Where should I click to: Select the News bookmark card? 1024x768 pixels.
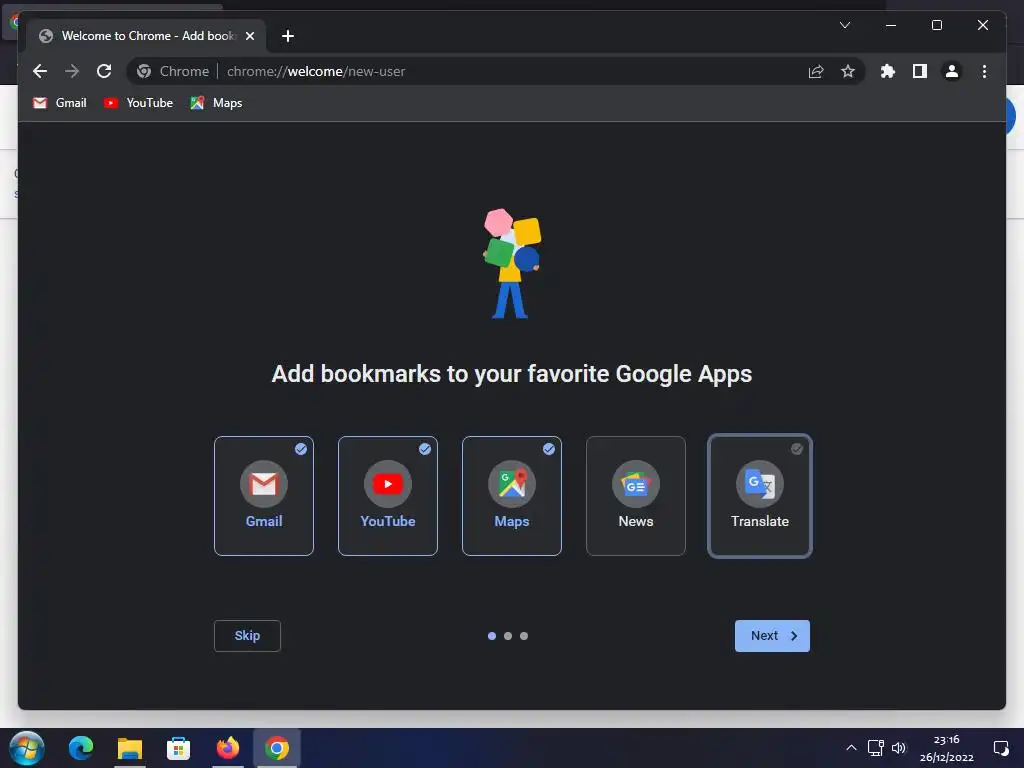(x=636, y=496)
